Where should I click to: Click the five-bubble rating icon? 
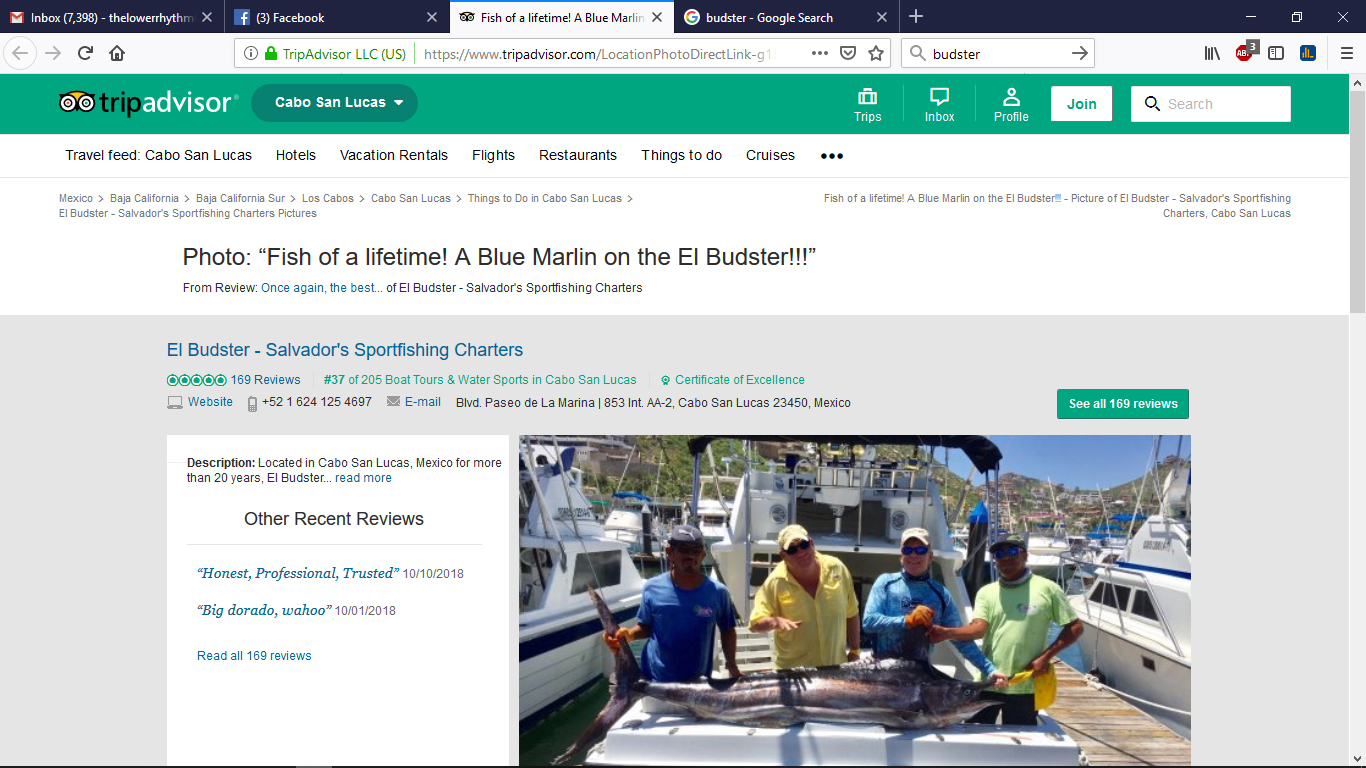point(196,380)
